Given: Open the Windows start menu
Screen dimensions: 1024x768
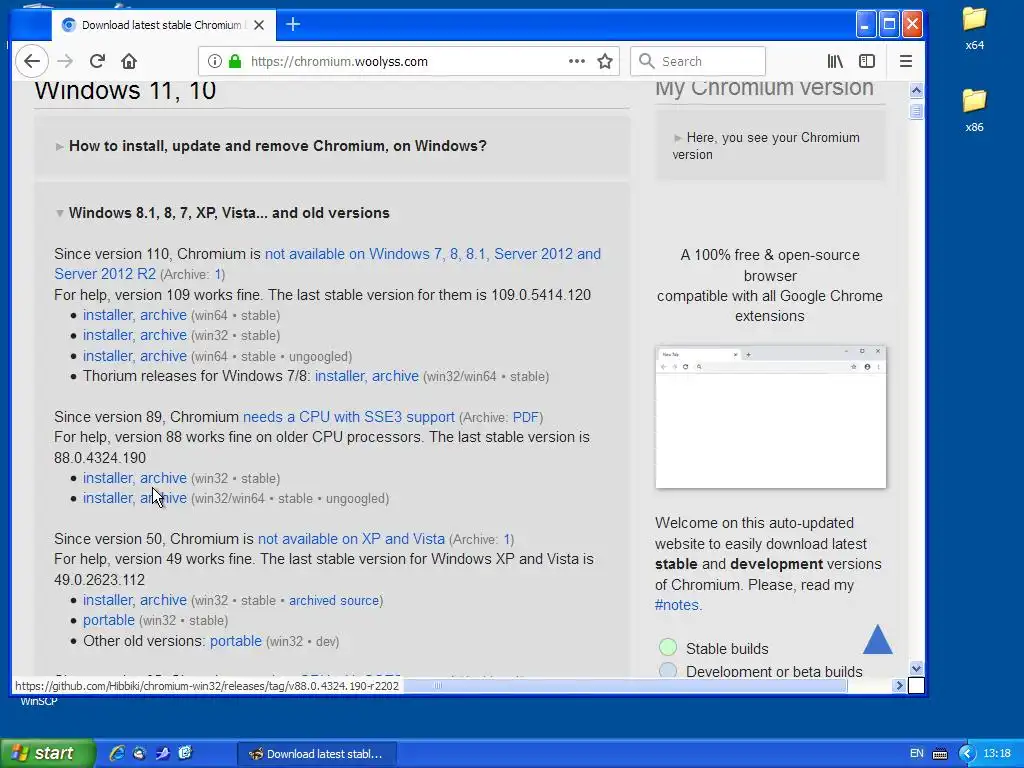Looking at the screenshot, I should pos(48,753).
